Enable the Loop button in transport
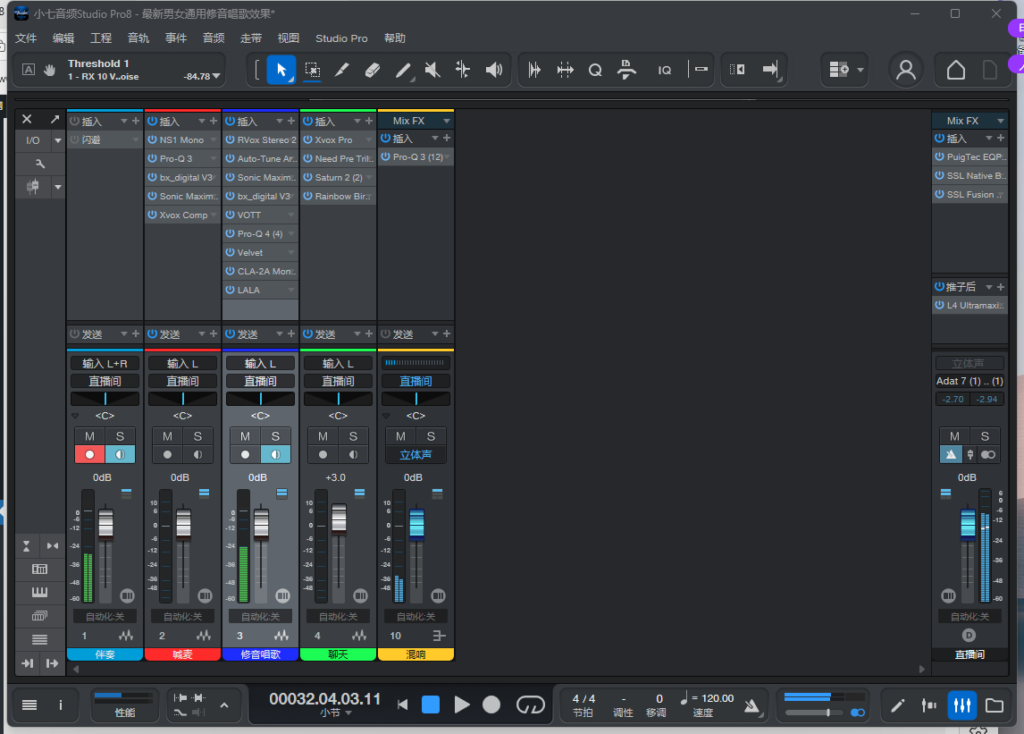The width and height of the screenshot is (1024, 734). tap(529, 705)
